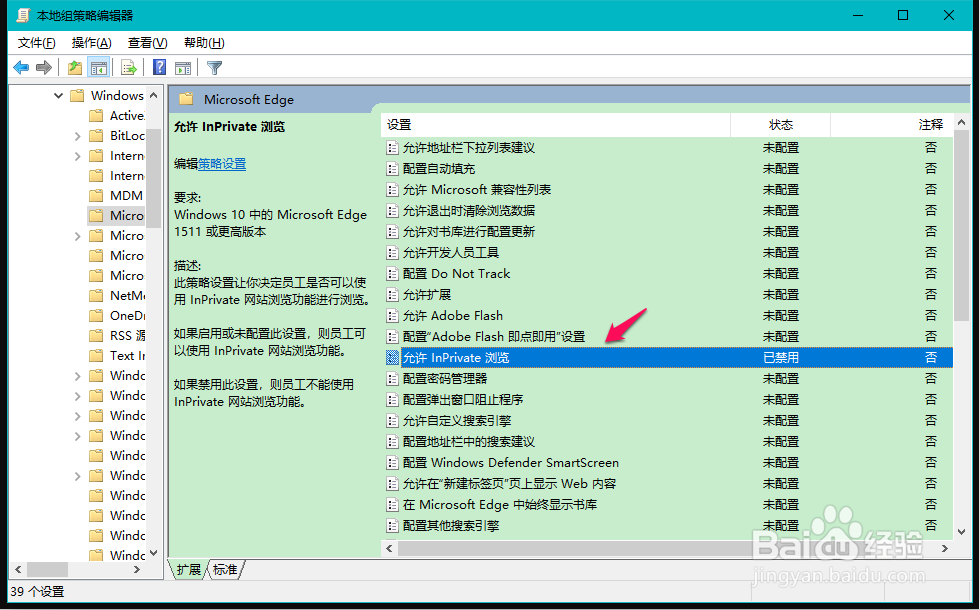Expand the BitLoc tree node
The image size is (980, 610).
tap(78, 136)
